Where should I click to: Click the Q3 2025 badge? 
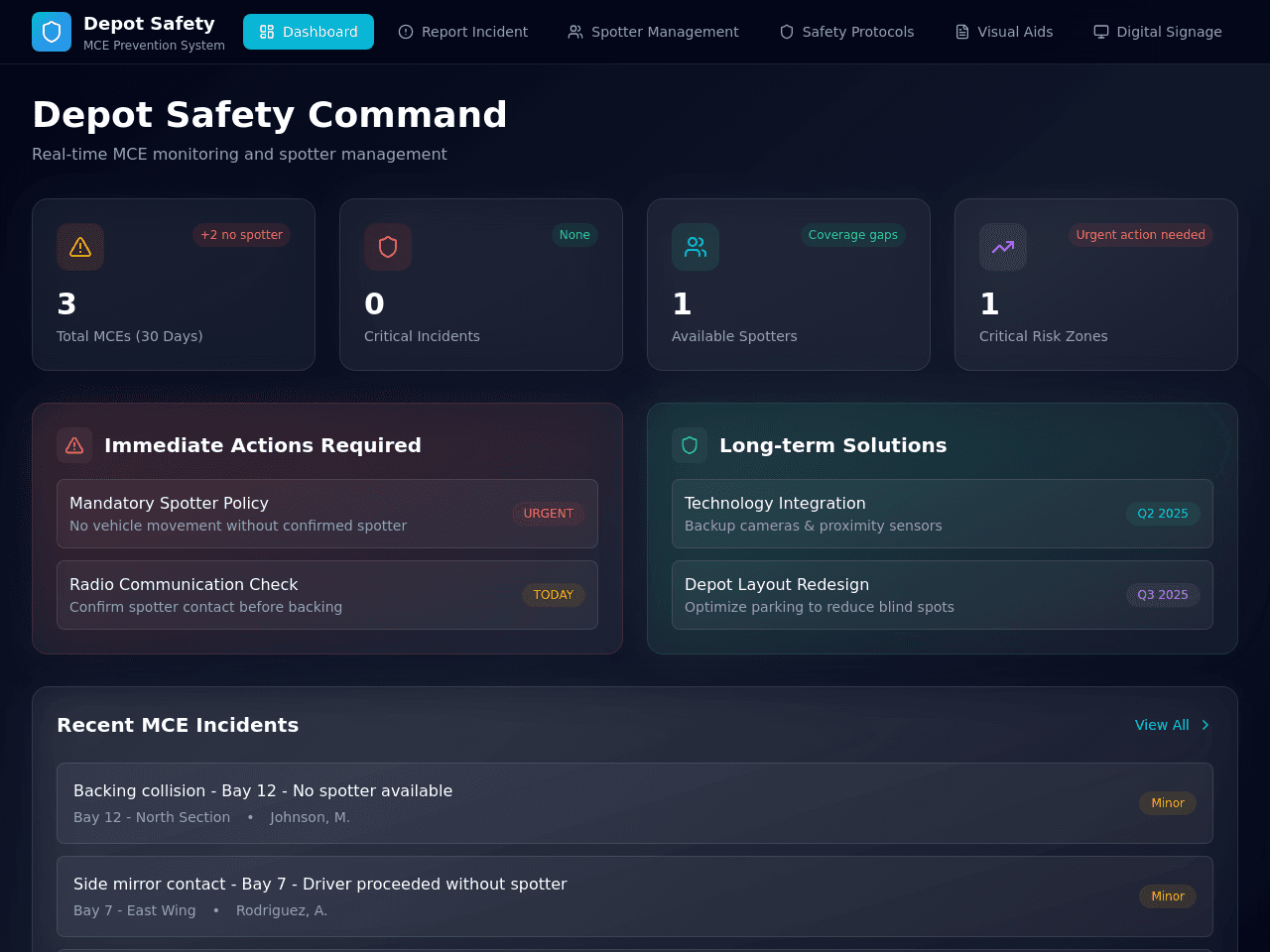point(1163,595)
